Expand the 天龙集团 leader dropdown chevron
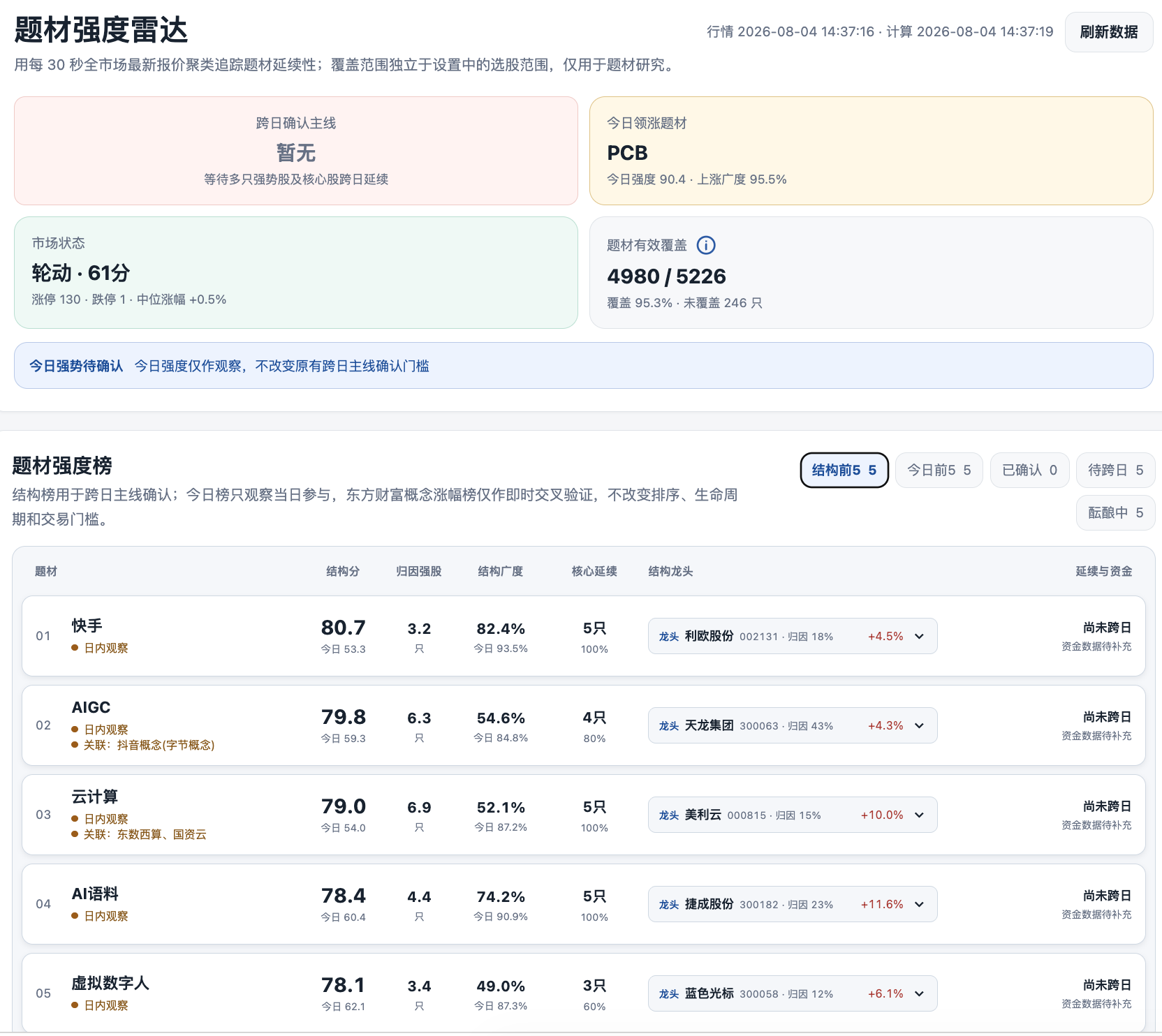 [x=920, y=726]
